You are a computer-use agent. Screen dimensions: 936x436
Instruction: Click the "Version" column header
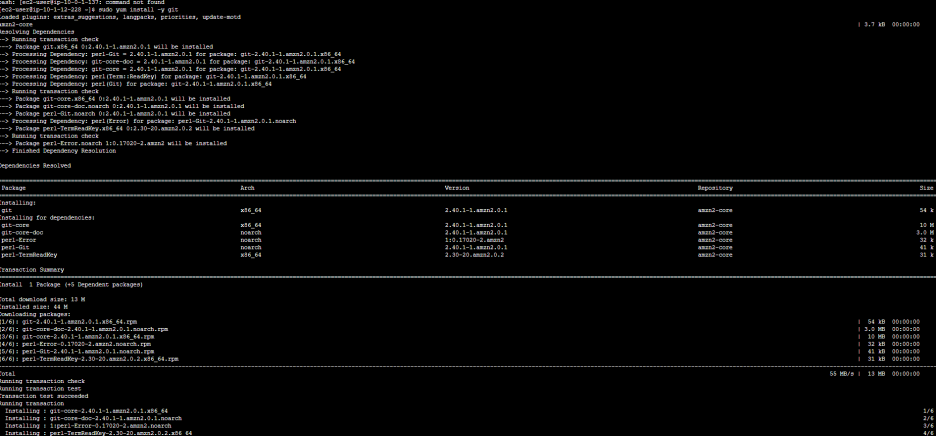pos(457,188)
